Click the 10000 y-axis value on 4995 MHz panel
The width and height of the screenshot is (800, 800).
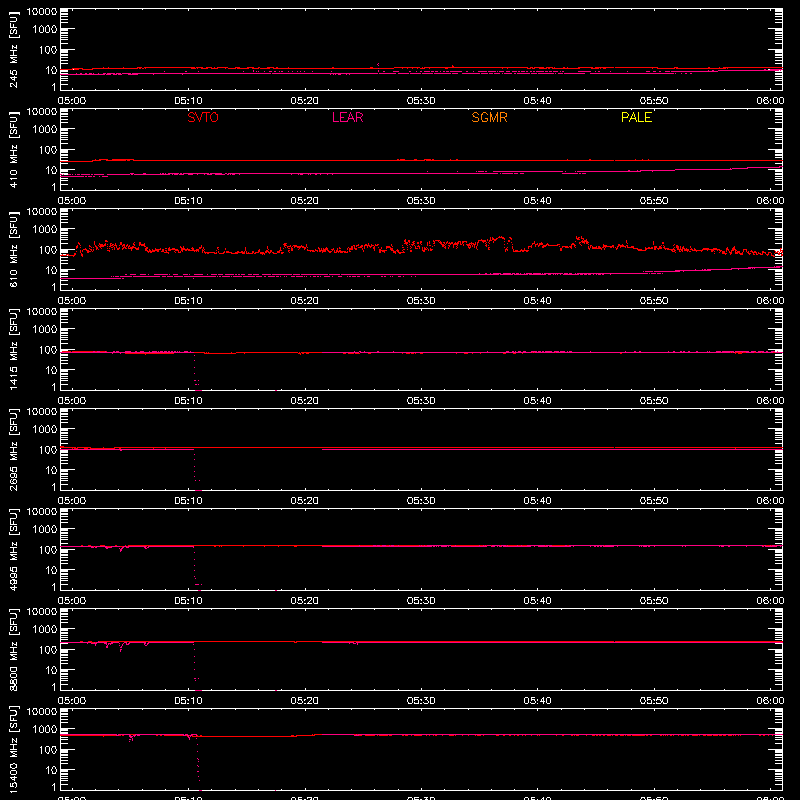coord(42,512)
